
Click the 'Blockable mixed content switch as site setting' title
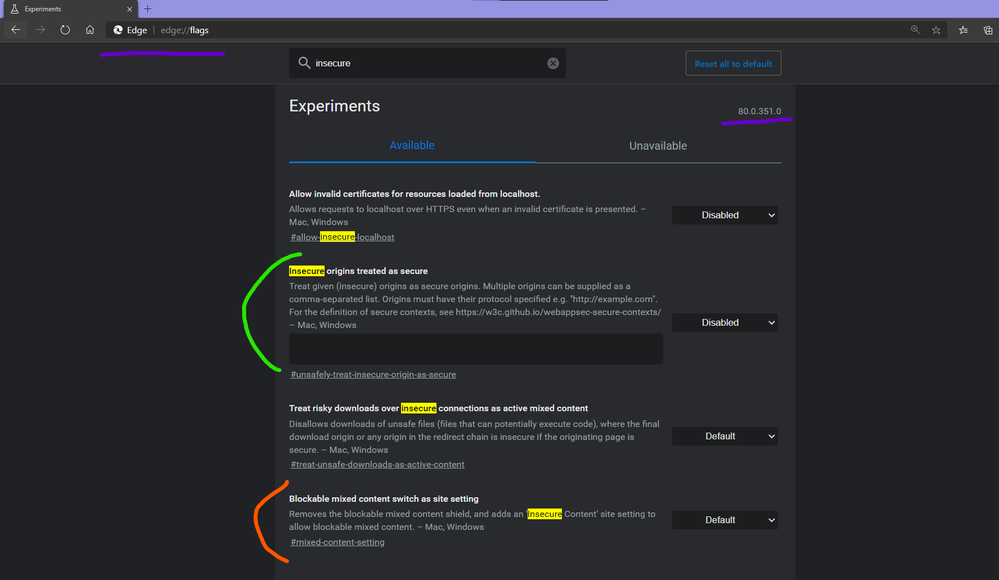[384, 499]
